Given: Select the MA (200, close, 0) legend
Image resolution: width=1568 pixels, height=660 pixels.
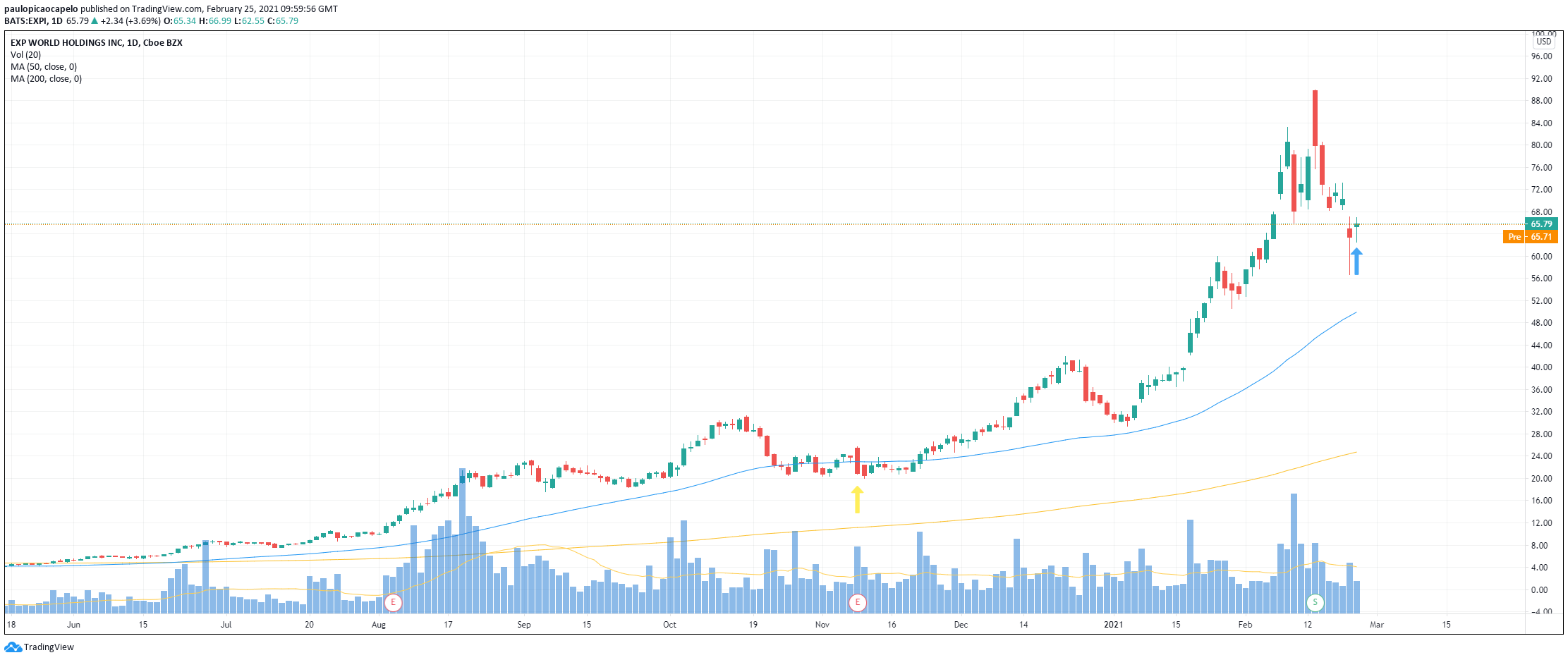Looking at the screenshot, I should click(x=46, y=79).
